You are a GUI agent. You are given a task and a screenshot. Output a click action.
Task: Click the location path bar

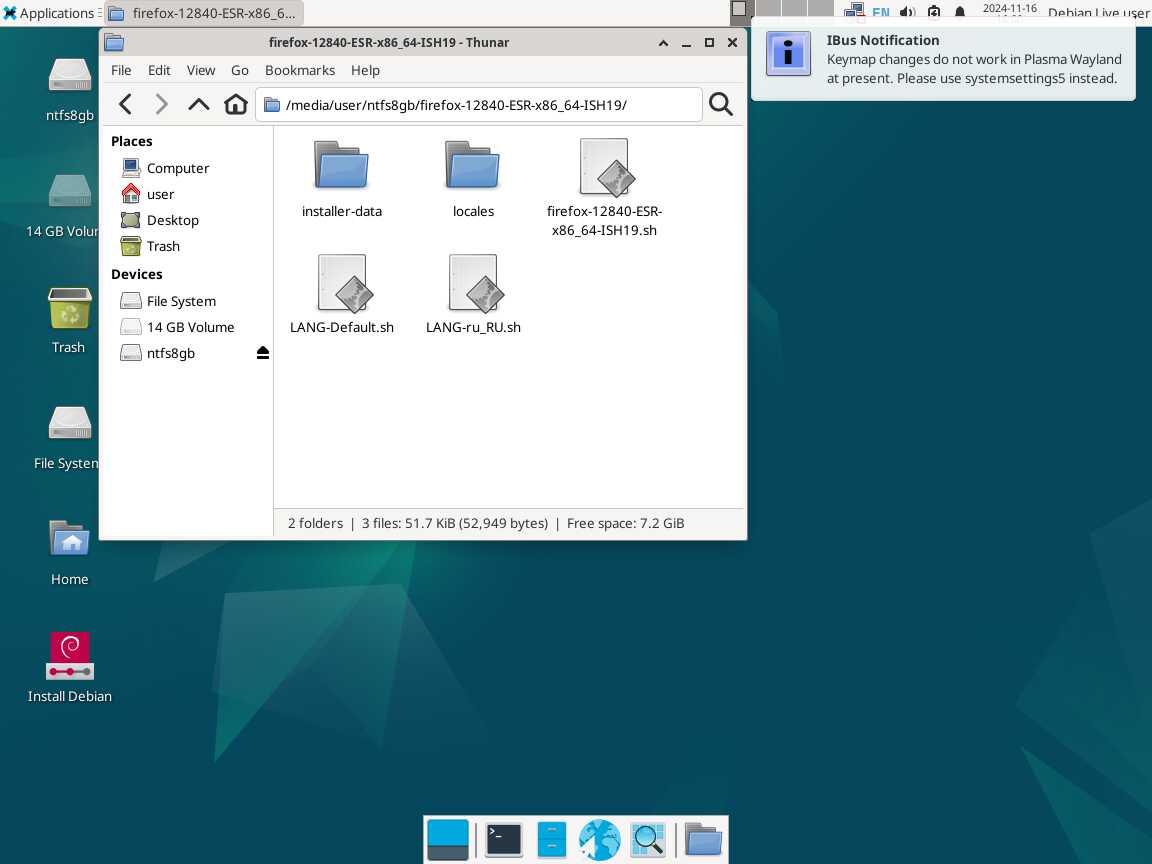[478, 105]
